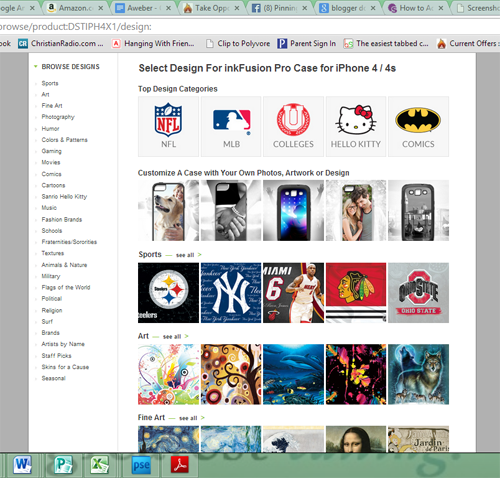The height and width of the screenshot is (478, 500).
Task: Open Fashion Brands in the sidebar
Action: pos(62,219)
